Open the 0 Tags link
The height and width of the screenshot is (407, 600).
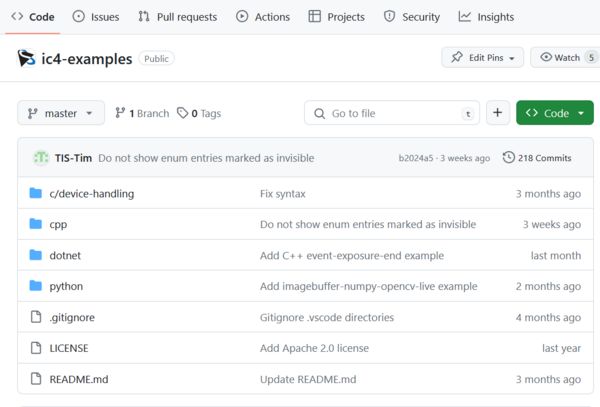198,113
